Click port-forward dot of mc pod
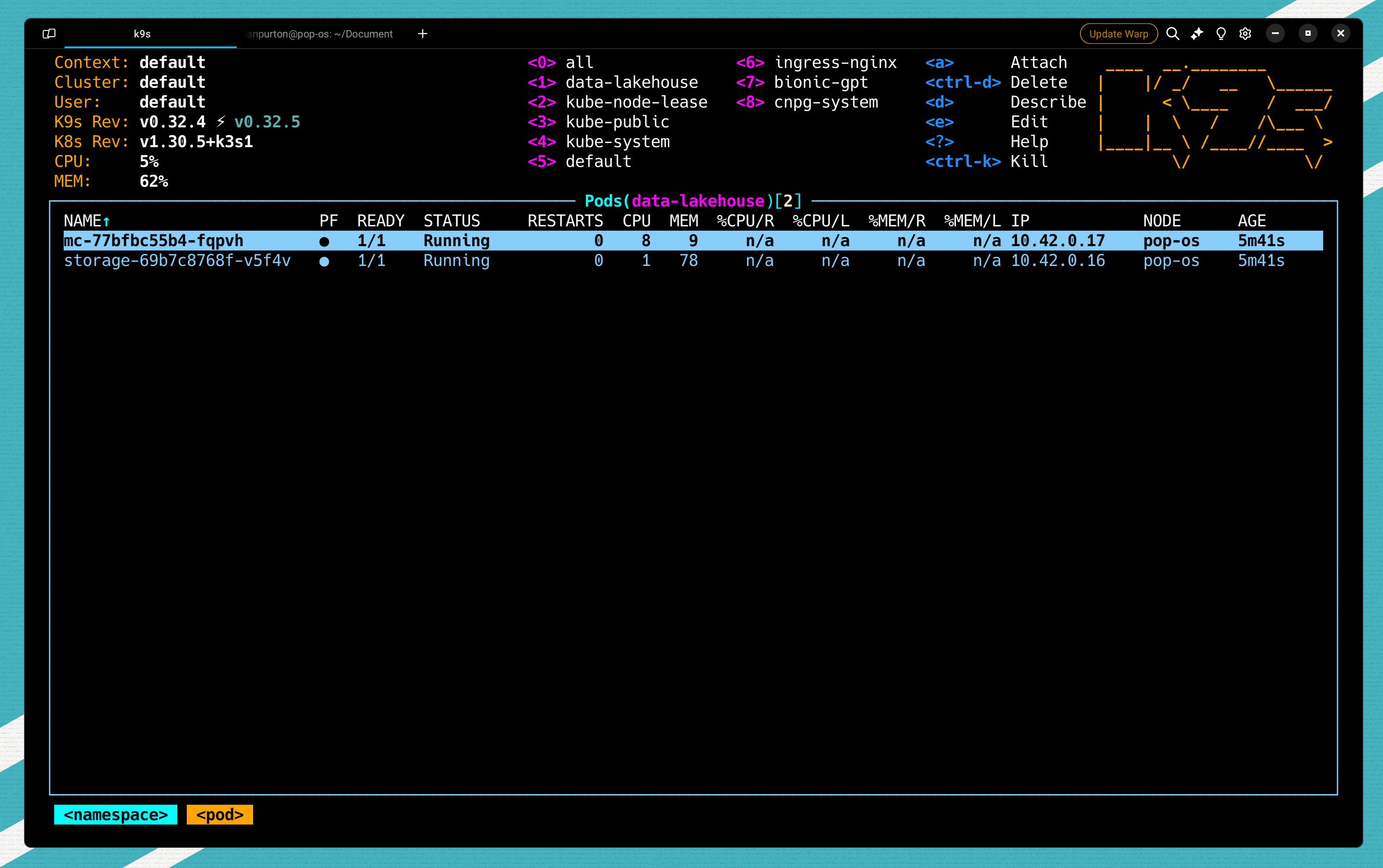 (x=325, y=242)
